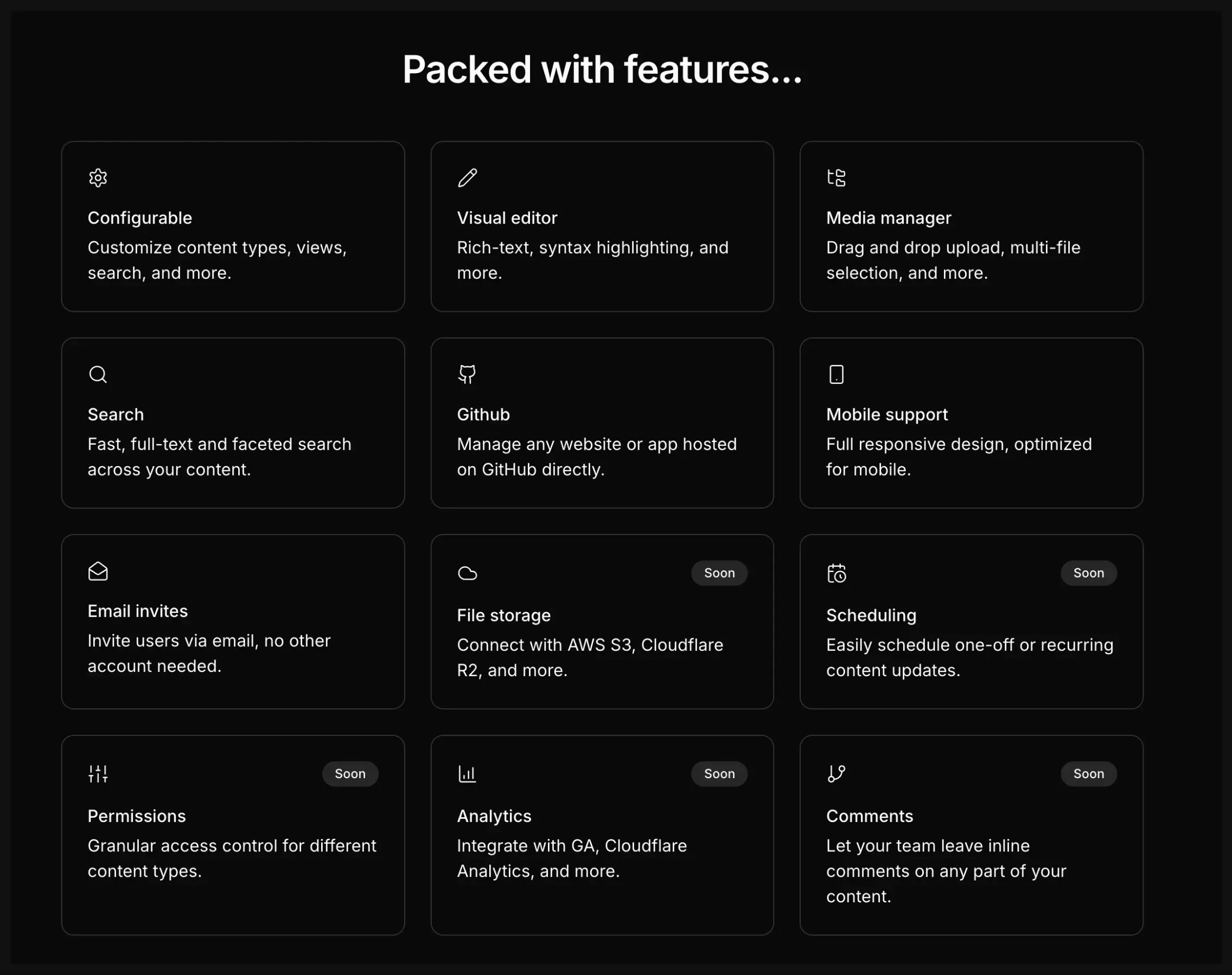Click the branch icon above Comments
The width and height of the screenshot is (1232, 975).
point(836,774)
